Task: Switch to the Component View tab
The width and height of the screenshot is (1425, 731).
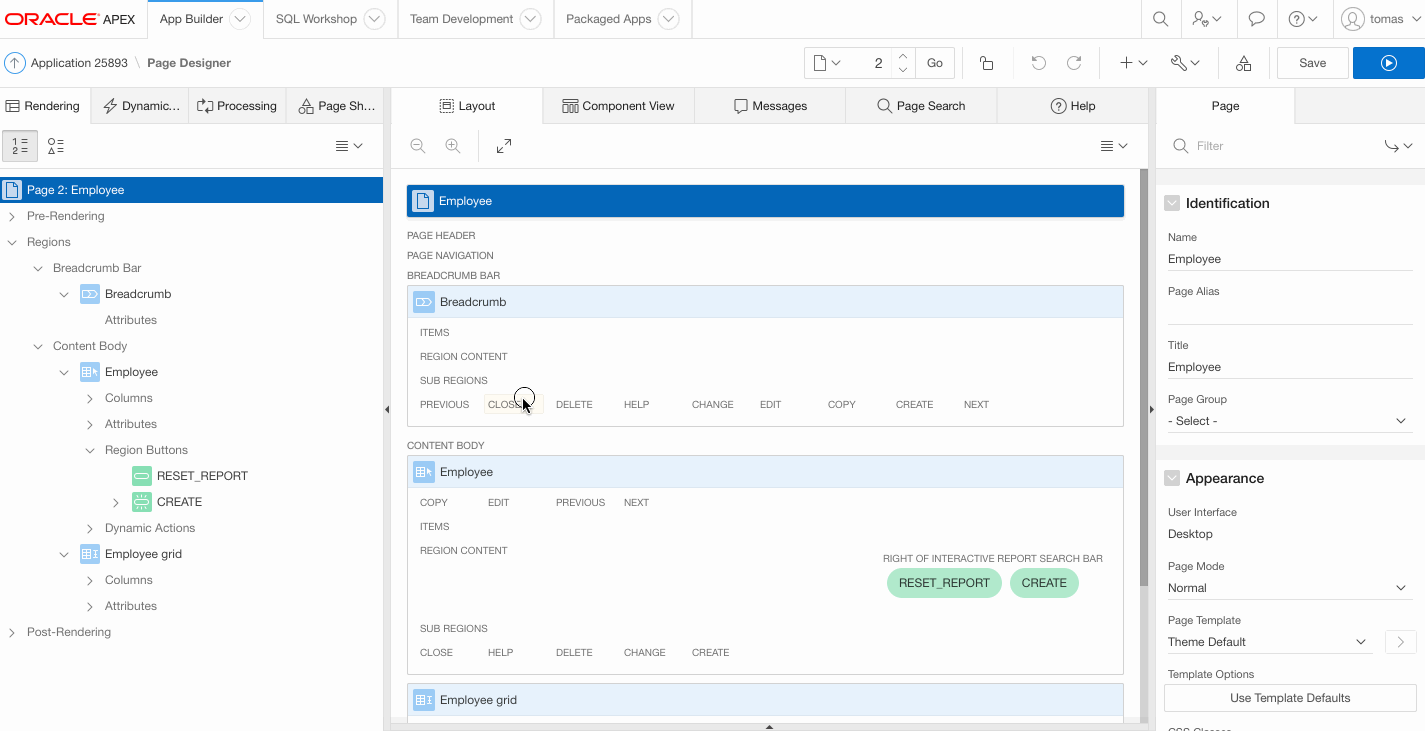Action: pos(618,106)
